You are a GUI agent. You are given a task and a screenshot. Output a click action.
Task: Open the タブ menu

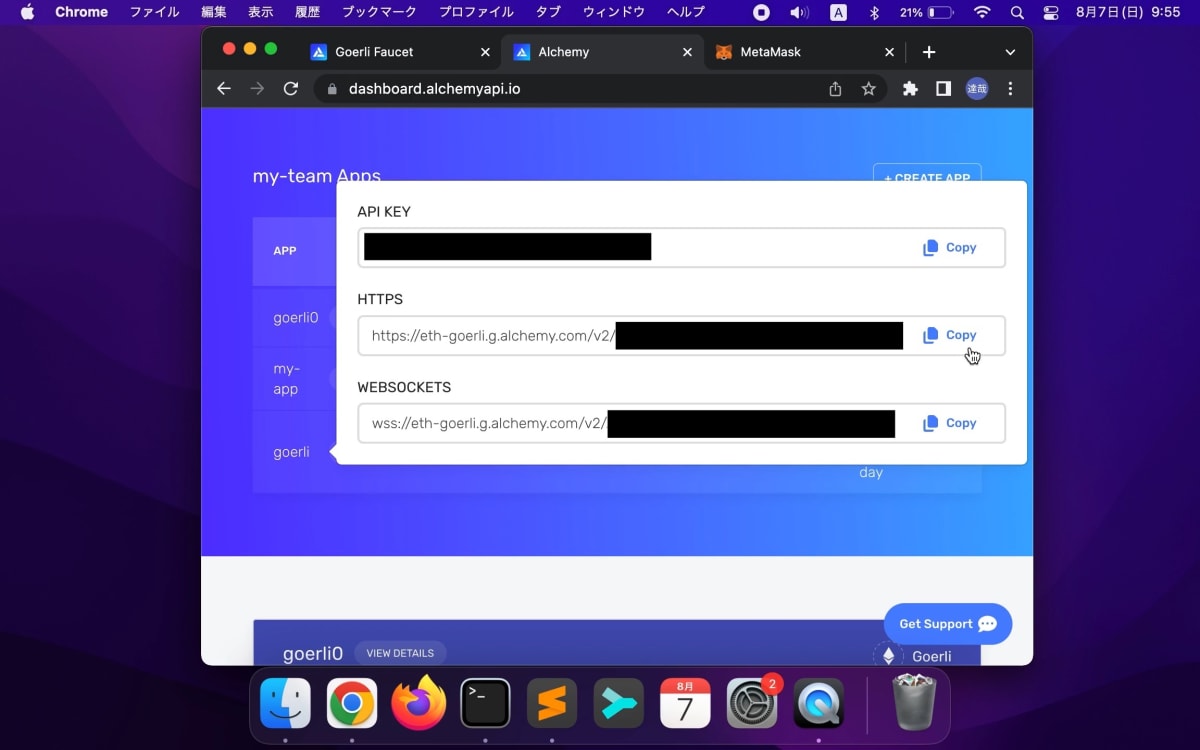point(548,12)
